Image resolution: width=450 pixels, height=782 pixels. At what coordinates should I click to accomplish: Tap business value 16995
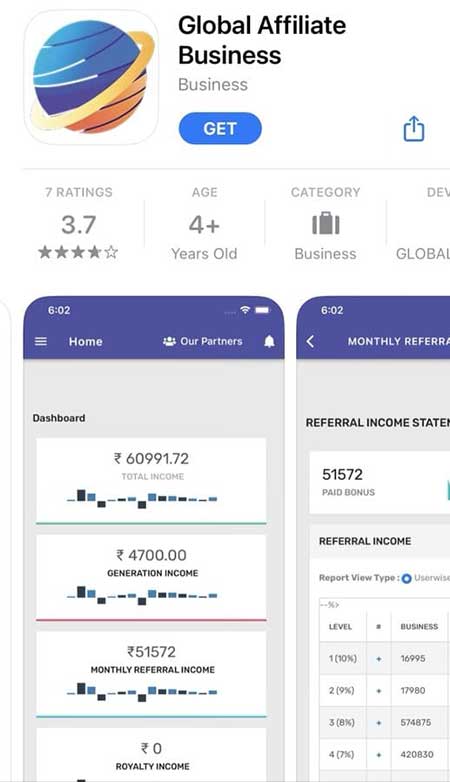pyautogui.click(x=413, y=659)
